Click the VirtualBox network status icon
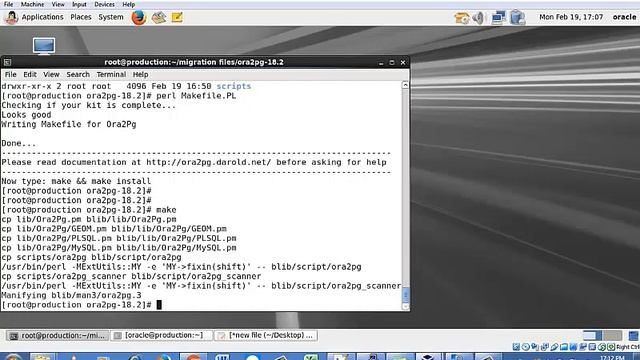640x360 pixels. pos(544,347)
